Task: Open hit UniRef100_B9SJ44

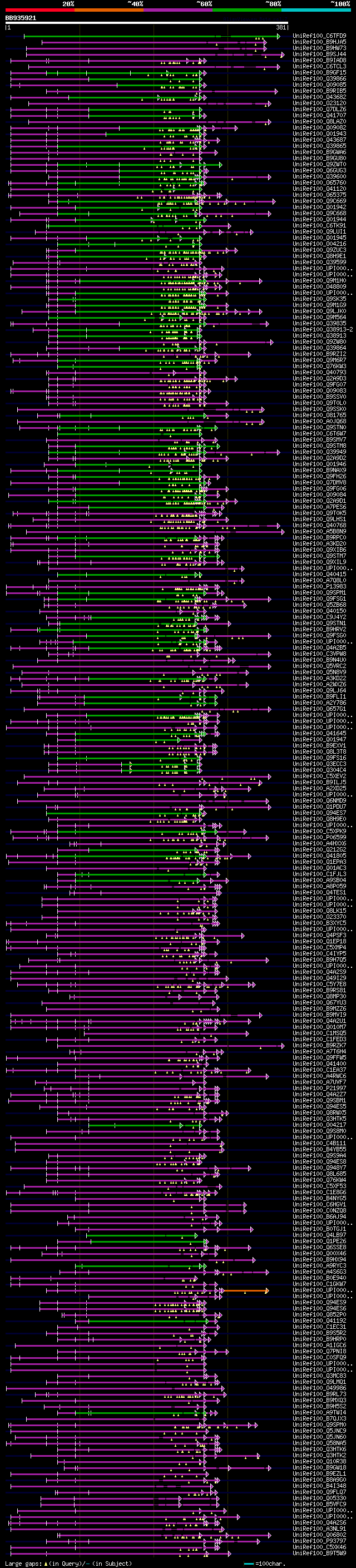Action: coord(319,54)
